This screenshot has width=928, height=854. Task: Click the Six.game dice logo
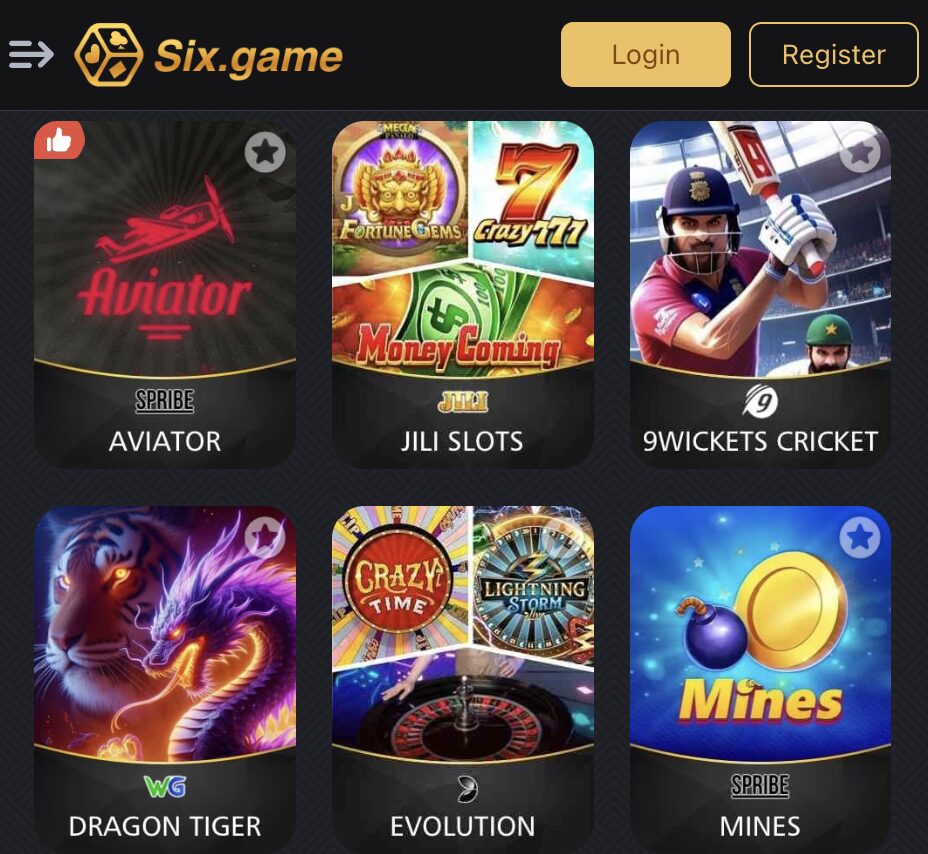tap(109, 54)
